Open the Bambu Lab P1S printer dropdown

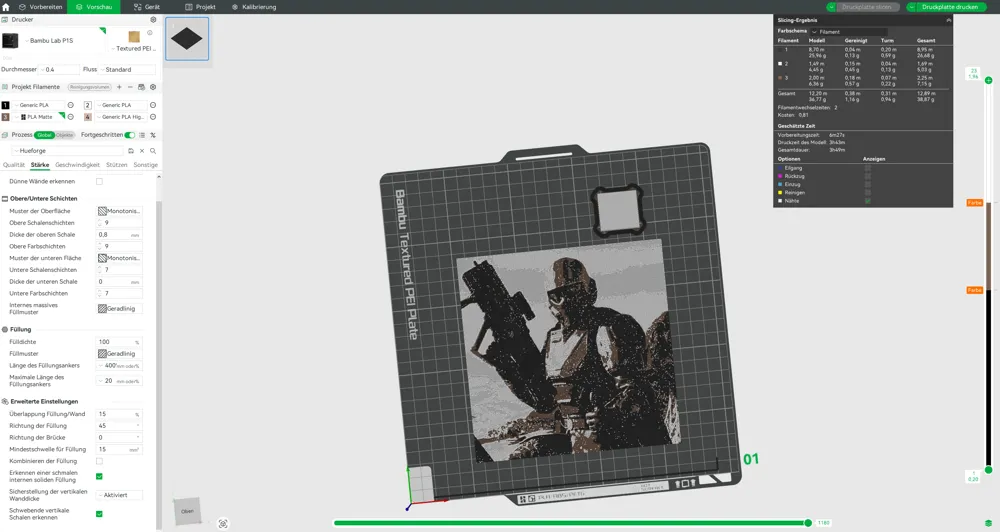52,41
